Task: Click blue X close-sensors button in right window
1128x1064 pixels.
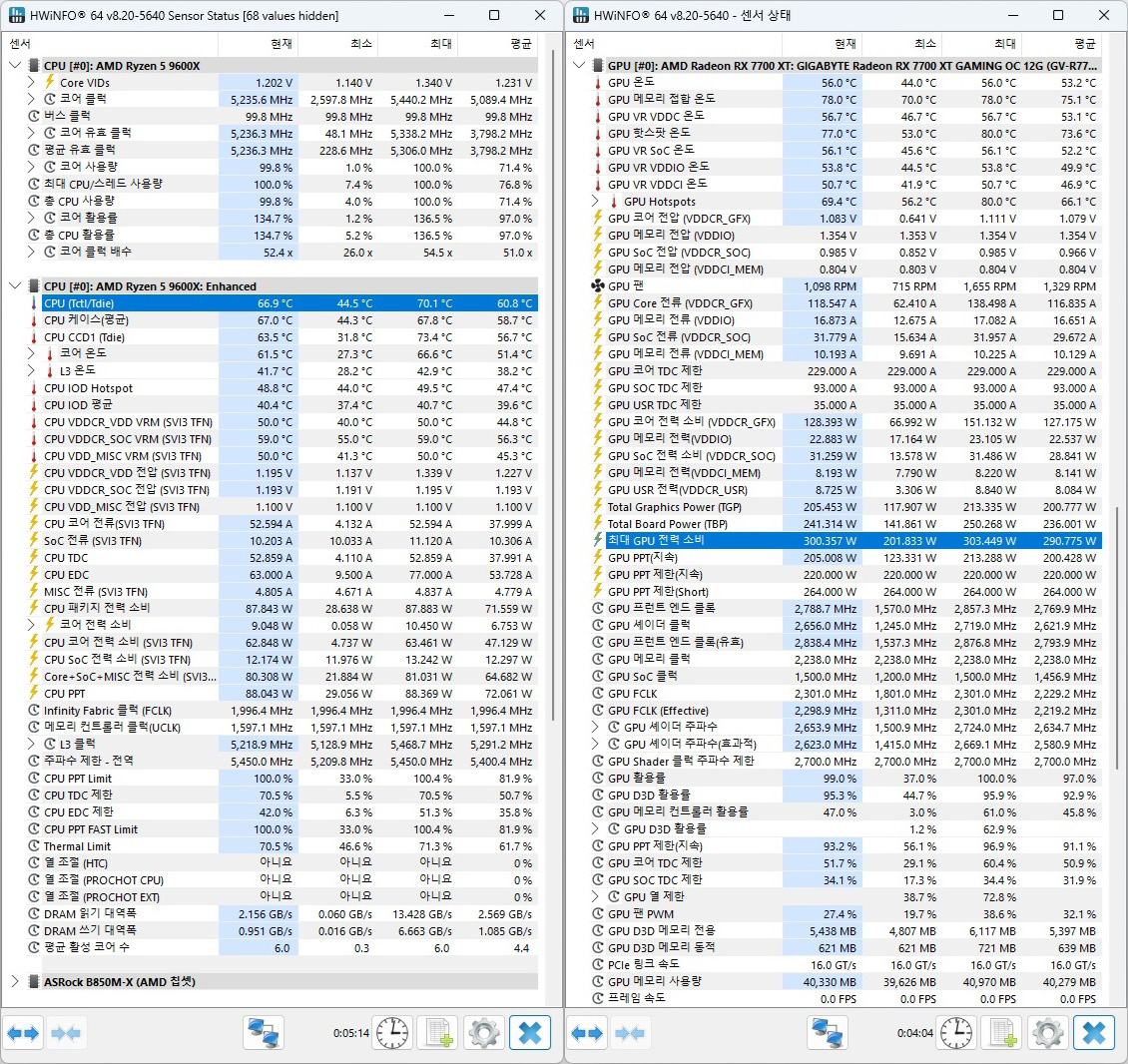Action: [1094, 1034]
